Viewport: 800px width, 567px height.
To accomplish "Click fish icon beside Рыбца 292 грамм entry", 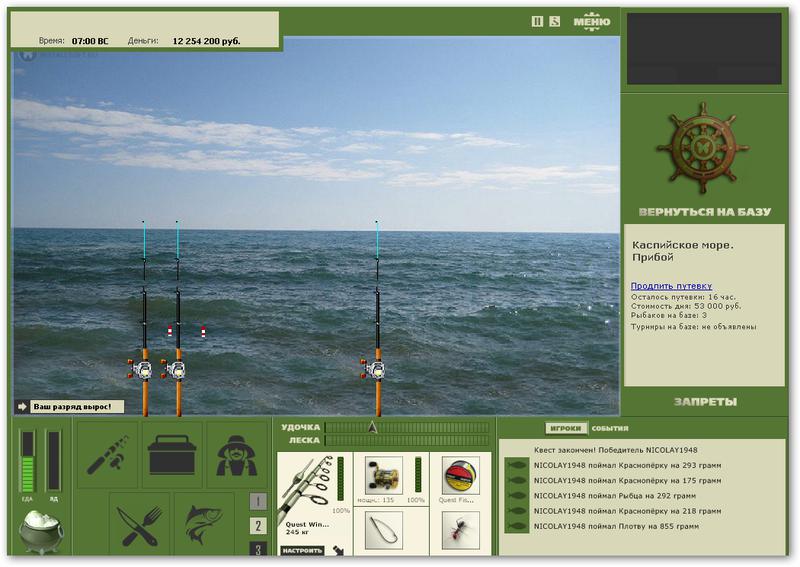I will 516,496.
